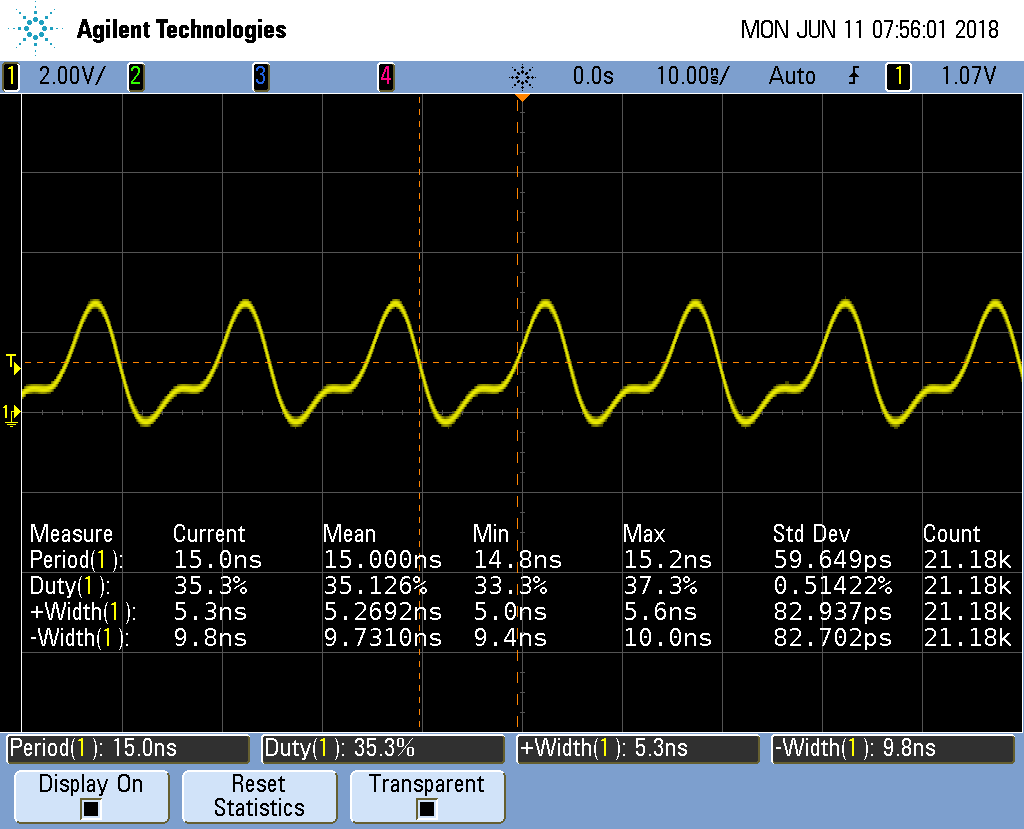Click the time reference crosshair icon
The image size is (1024, 829).
click(x=521, y=76)
